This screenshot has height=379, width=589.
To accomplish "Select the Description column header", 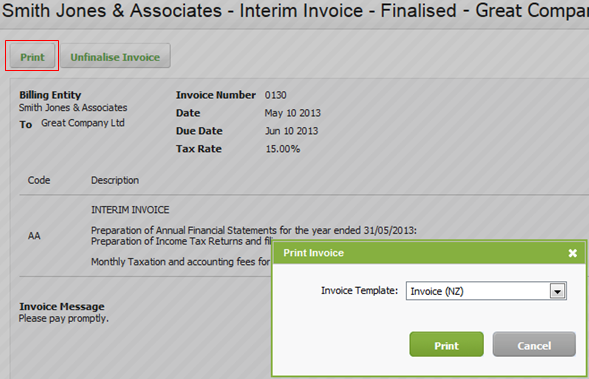I will click(115, 180).
